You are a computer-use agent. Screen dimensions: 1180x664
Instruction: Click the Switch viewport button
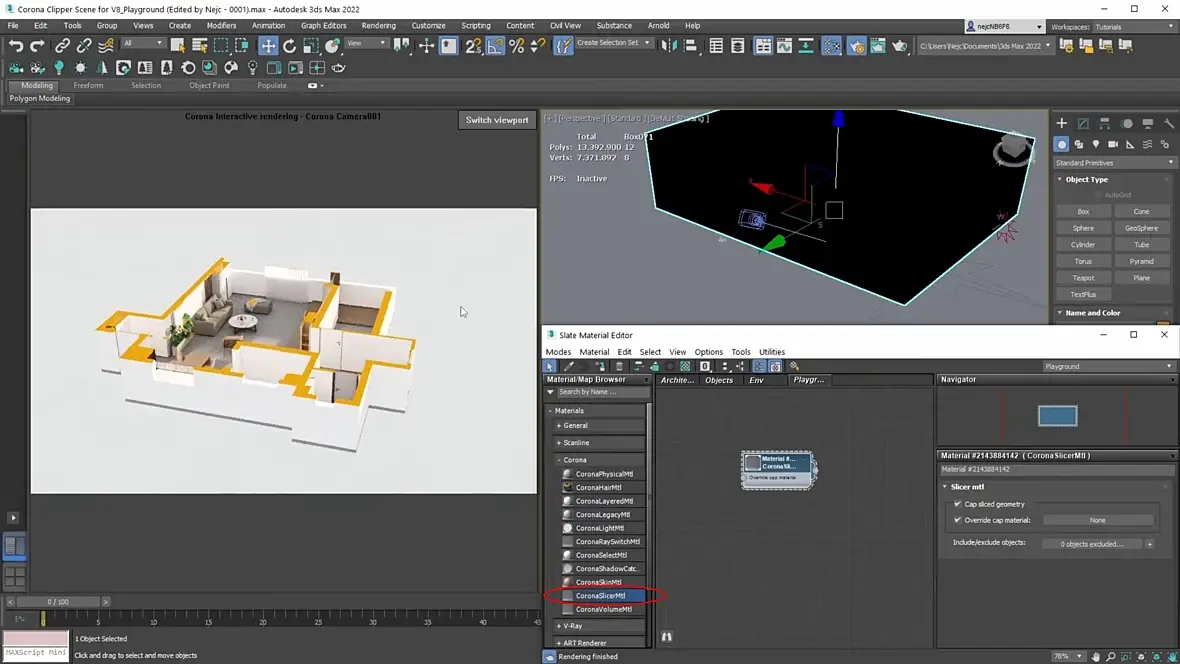point(497,120)
